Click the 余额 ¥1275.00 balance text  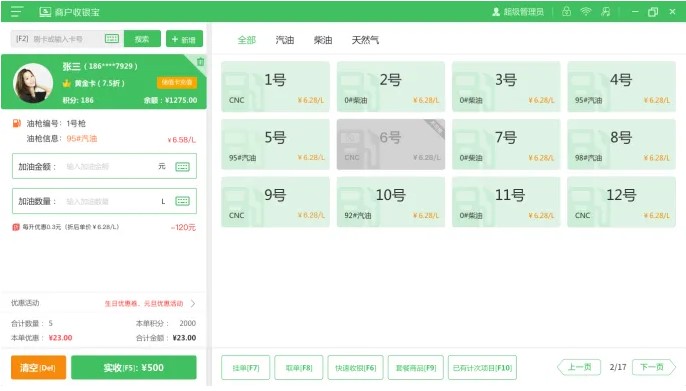170,100
